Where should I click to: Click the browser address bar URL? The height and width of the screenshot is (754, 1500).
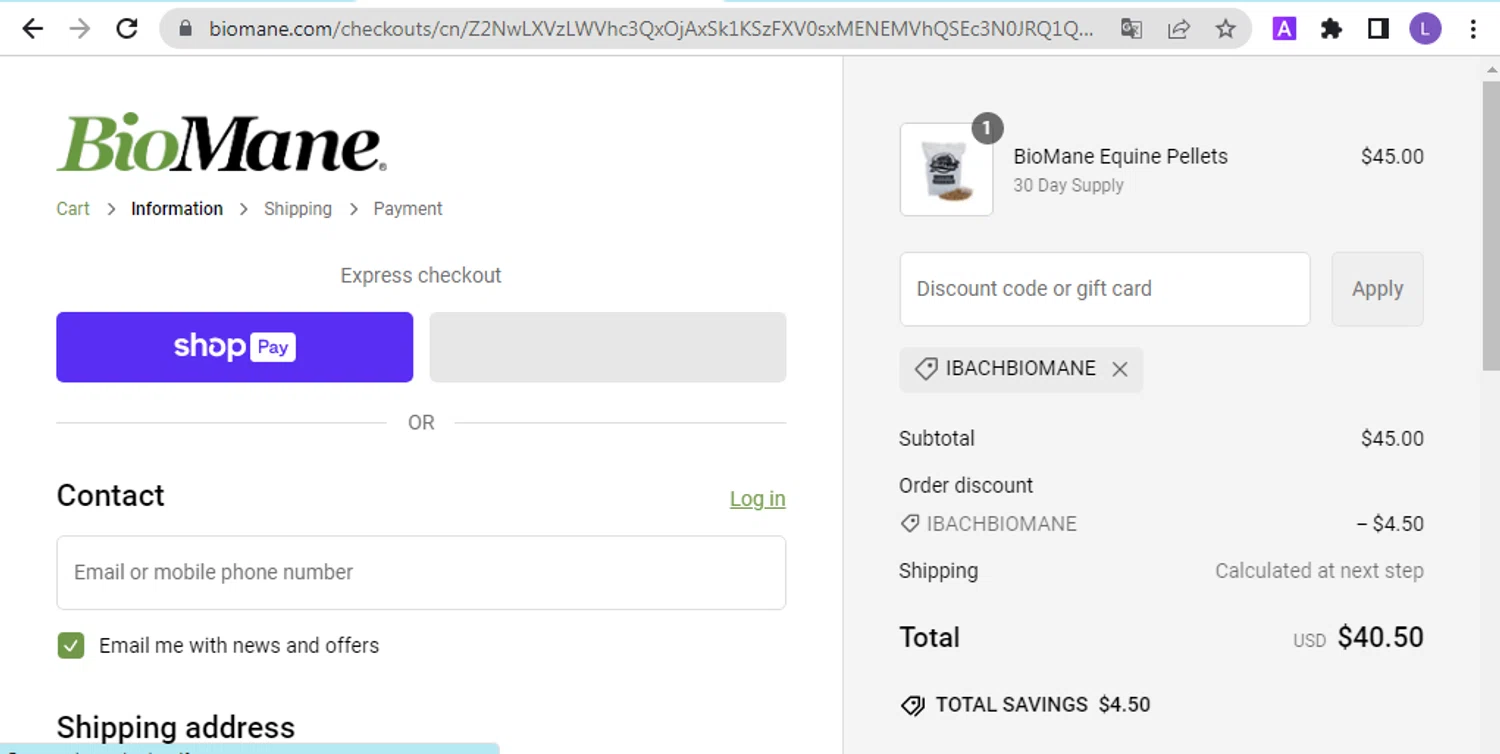click(x=650, y=29)
